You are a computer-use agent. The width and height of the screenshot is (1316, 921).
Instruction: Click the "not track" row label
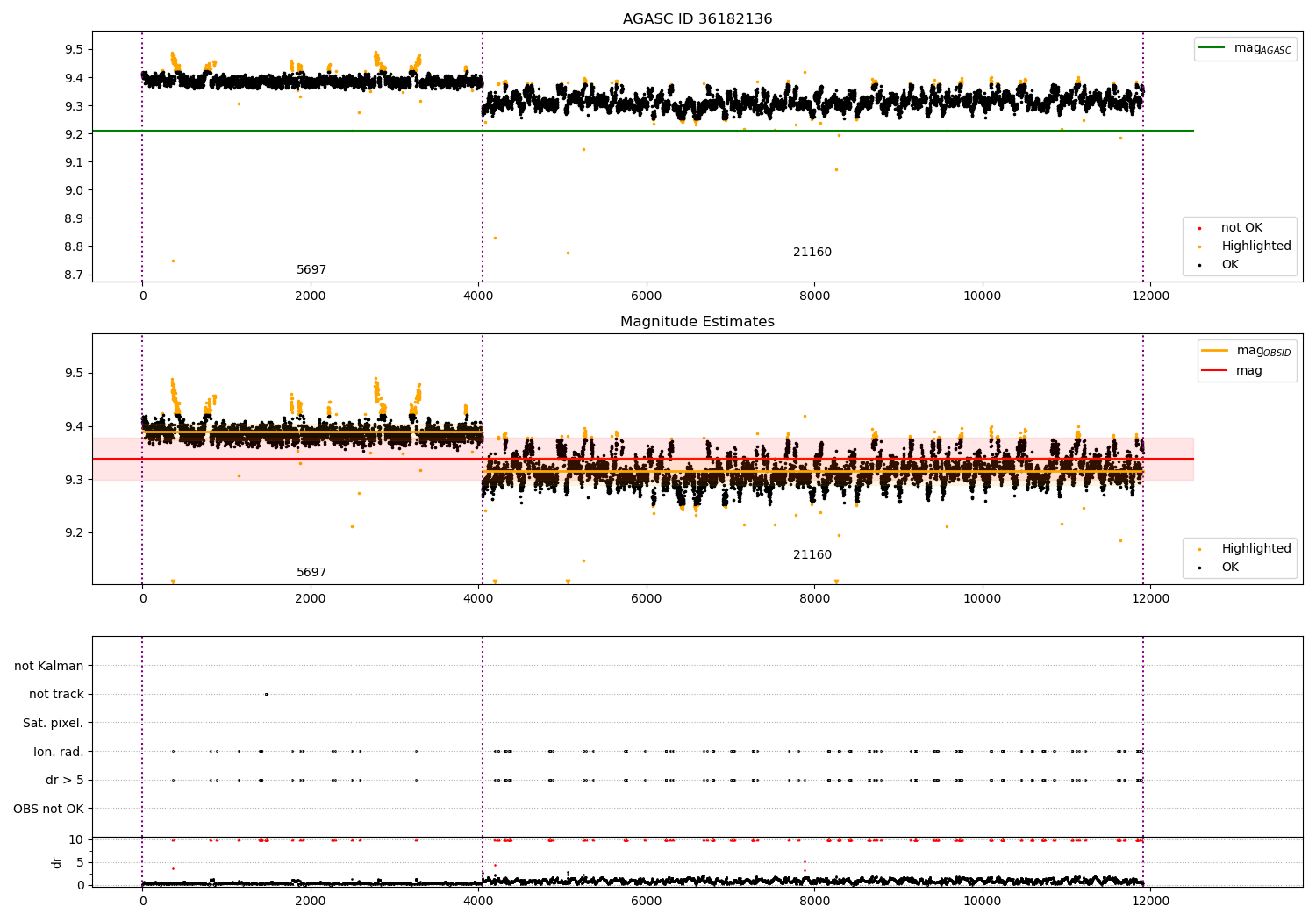pos(56,695)
